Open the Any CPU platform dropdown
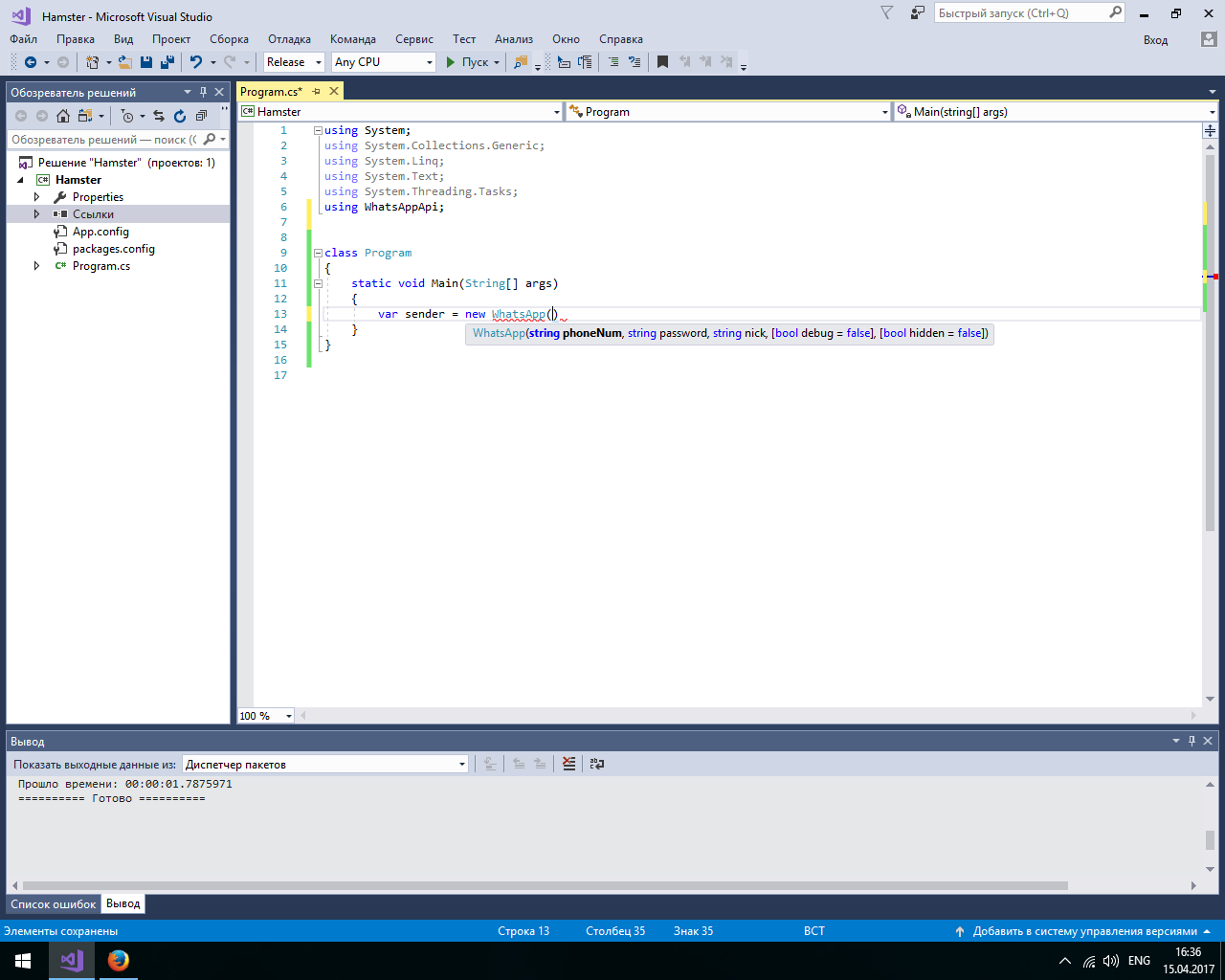 point(429,62)
